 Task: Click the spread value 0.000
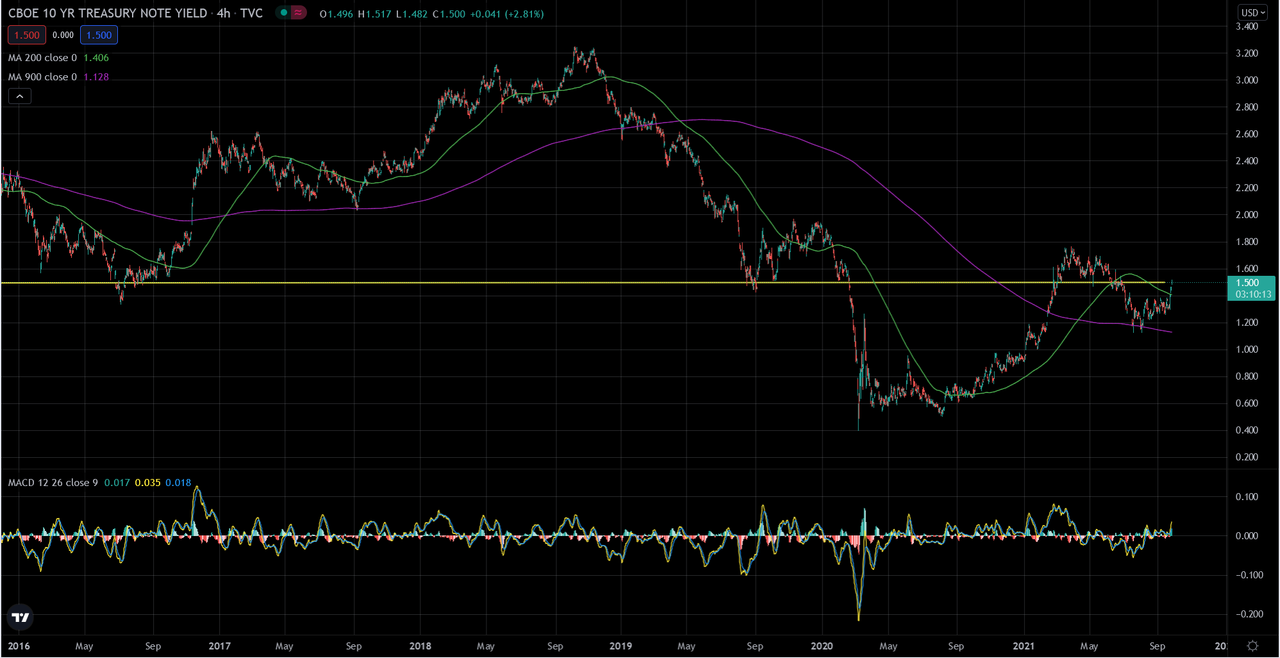(x=62, y=35)
